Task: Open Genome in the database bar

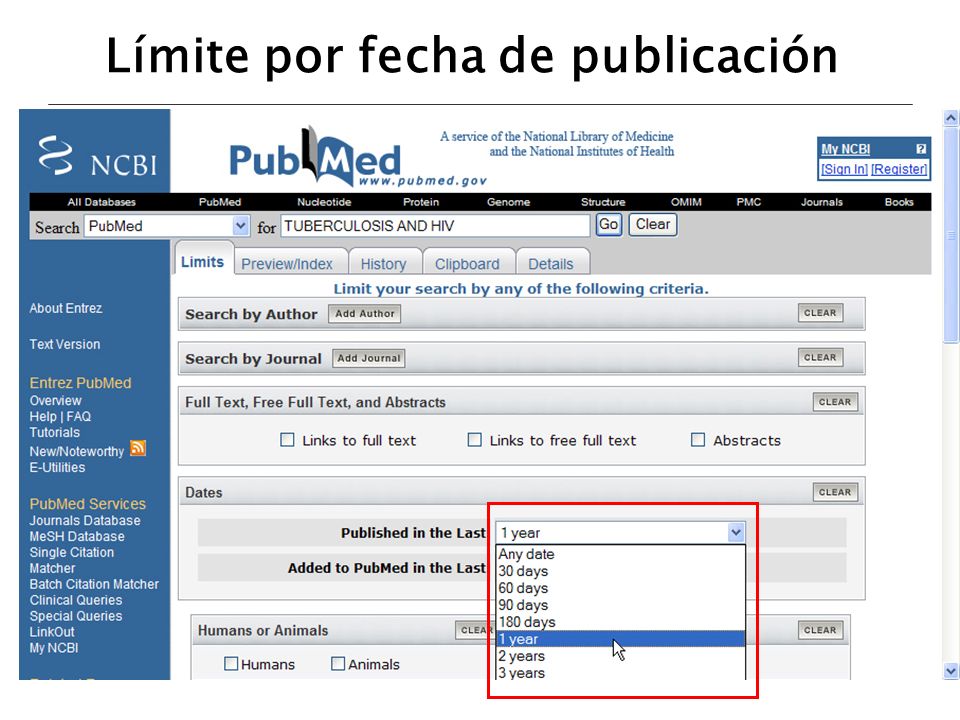Action: (x=508, y=202)
